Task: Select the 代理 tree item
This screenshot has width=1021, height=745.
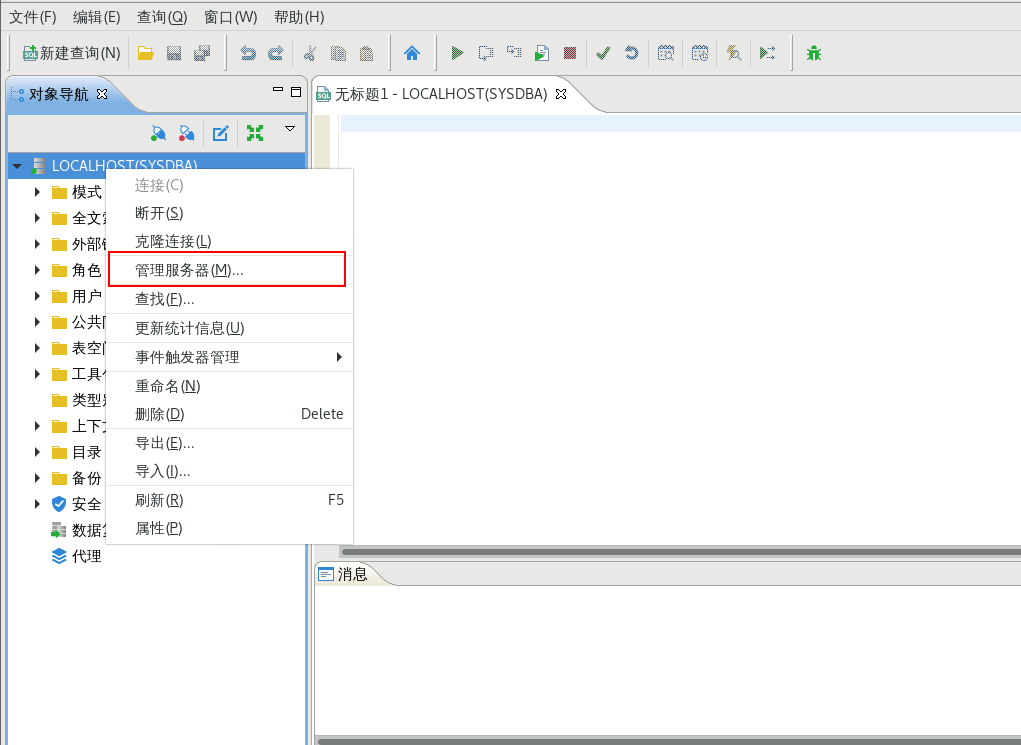Action: click(x=87, y=556)
